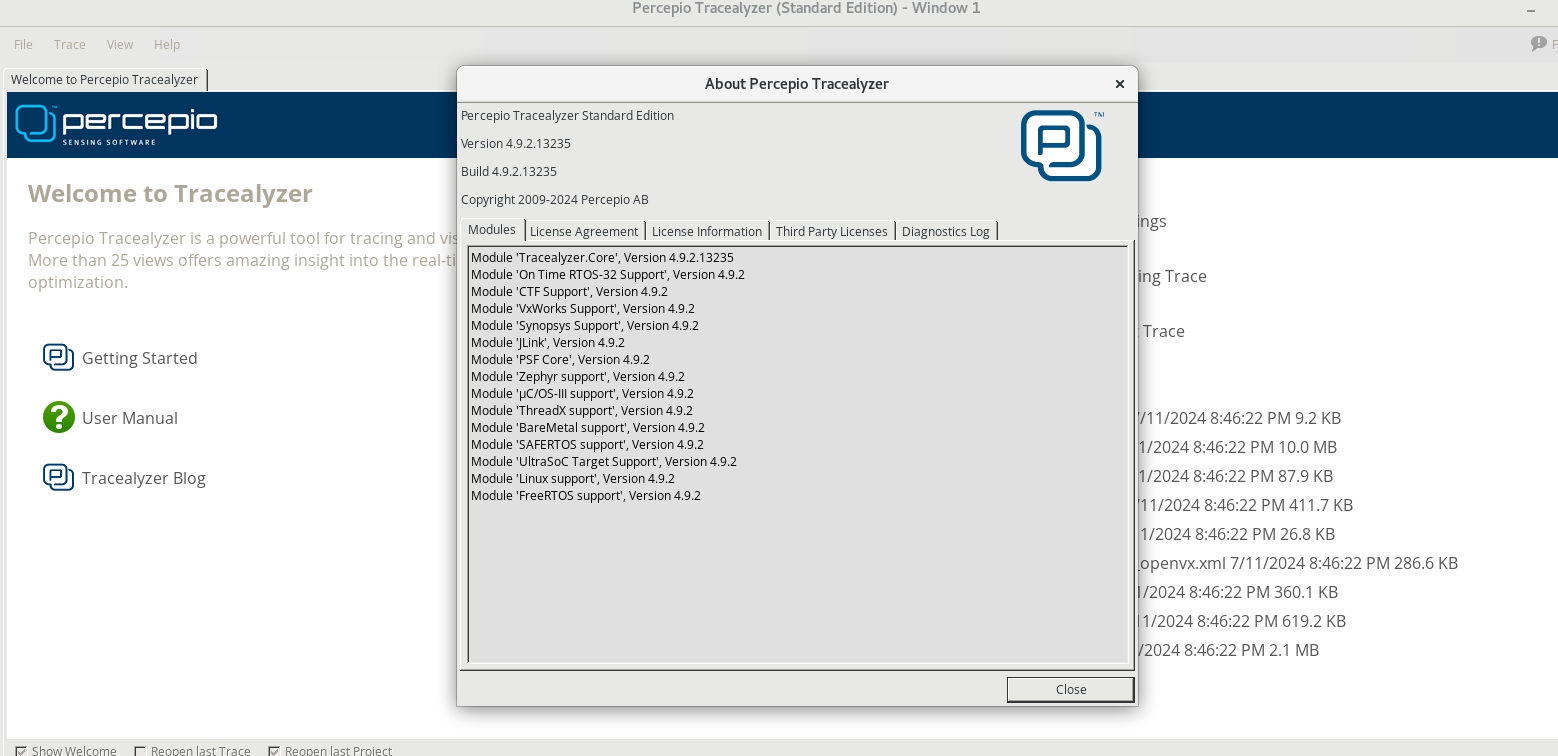The image size is (1558, 756).
Task: Open the Getting Started link
Action: (140, 358)
